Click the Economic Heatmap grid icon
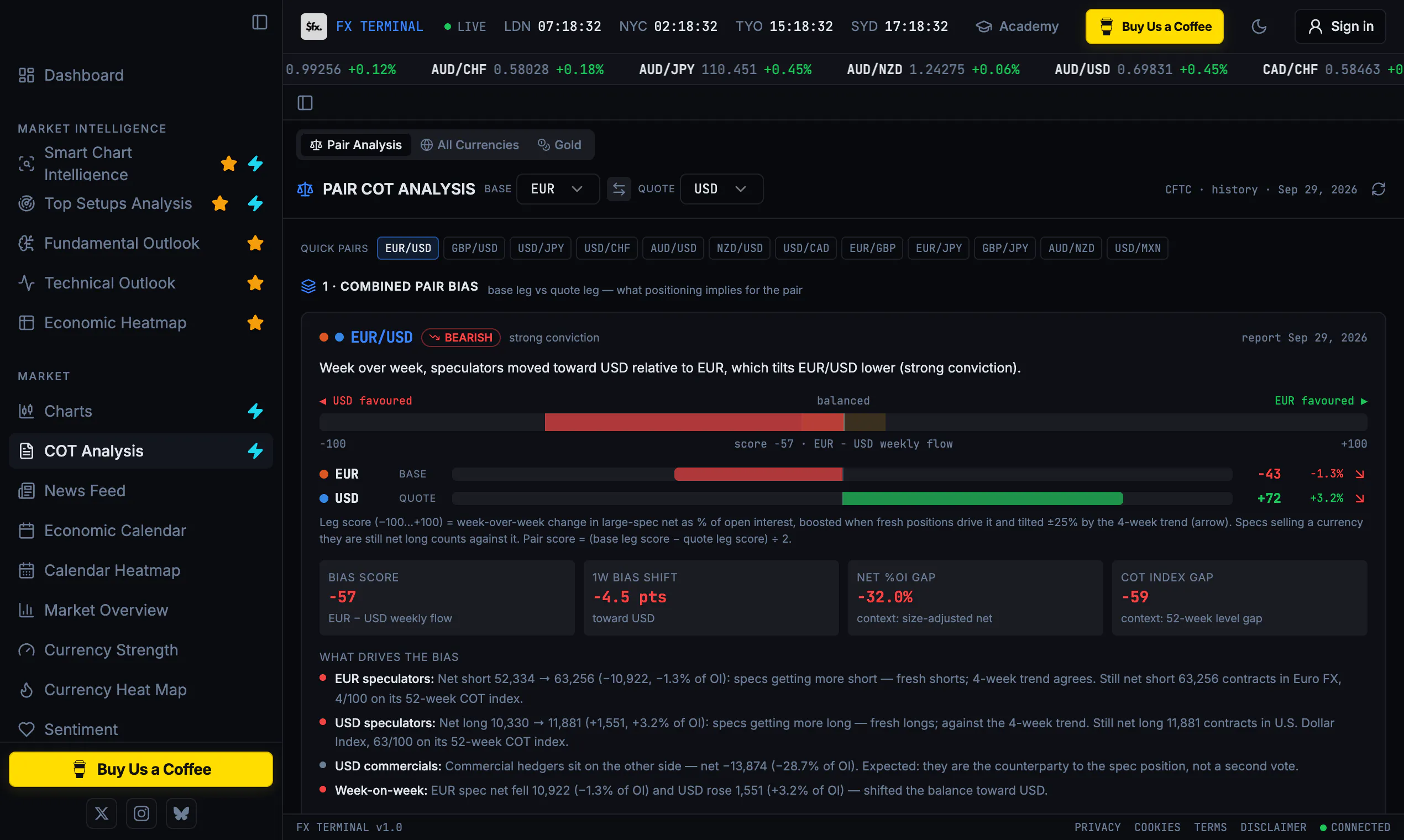This screenshot has height=840, width=1404. tap(26, 323)
